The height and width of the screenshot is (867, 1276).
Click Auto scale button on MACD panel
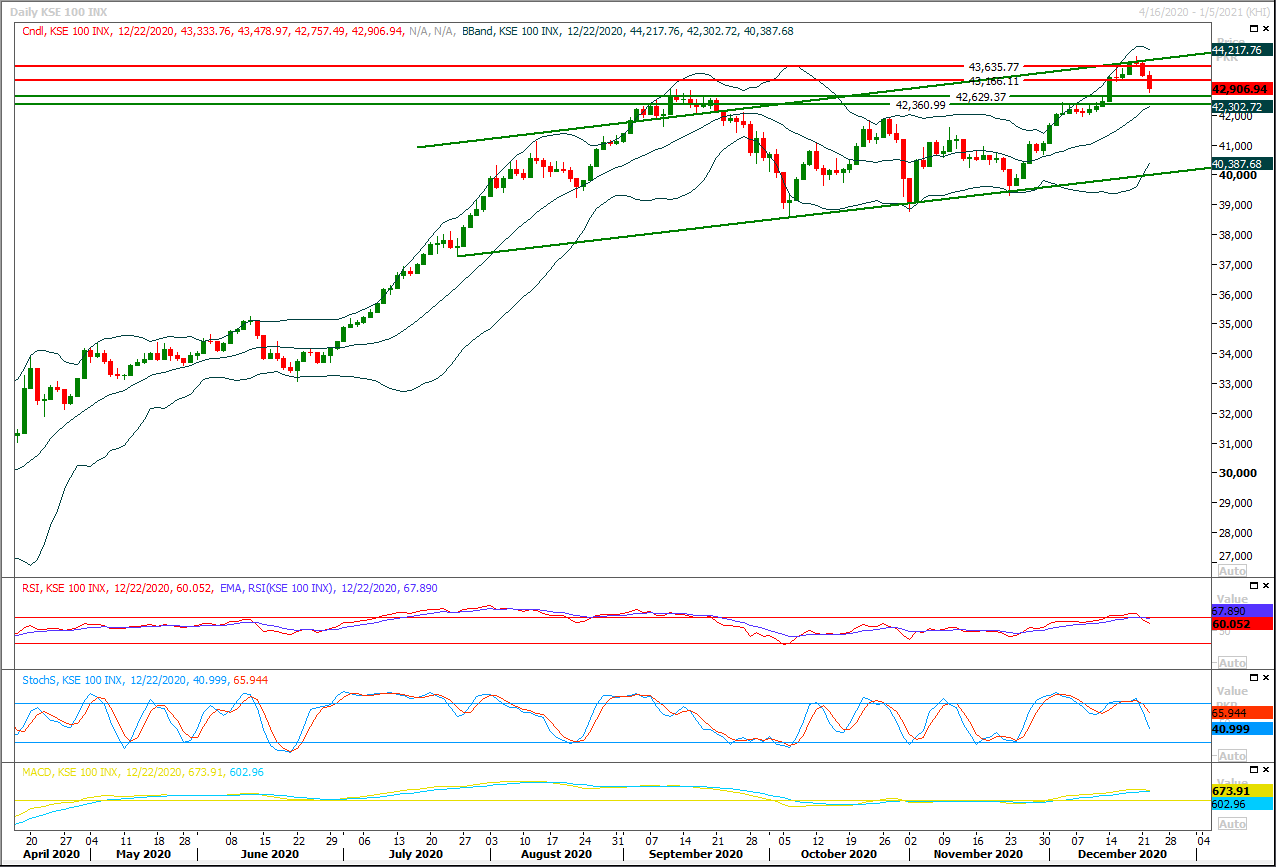[1232, 823]
